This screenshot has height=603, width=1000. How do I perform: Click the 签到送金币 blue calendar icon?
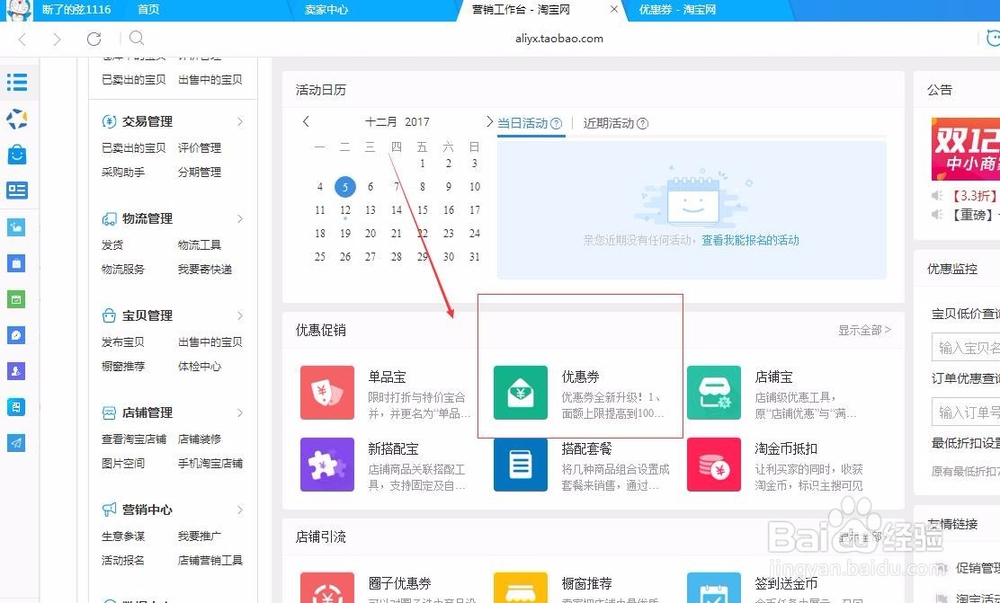[714, 588]
